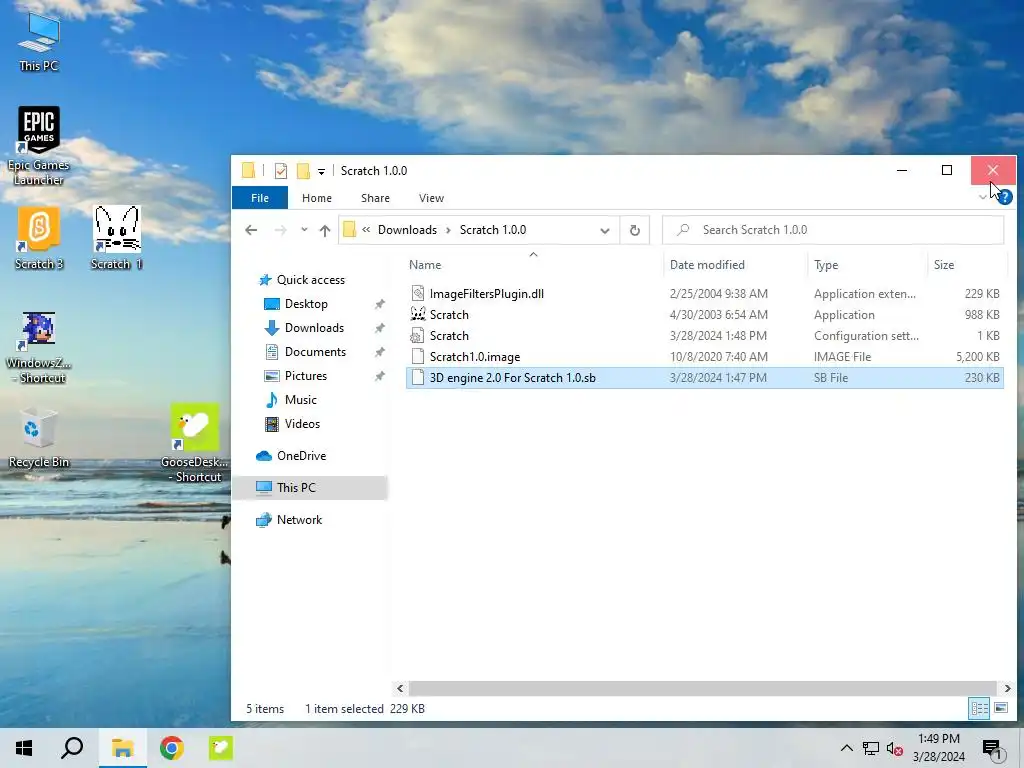
Task: Click the pin icon beside Pictures
Action: [379, 376]
